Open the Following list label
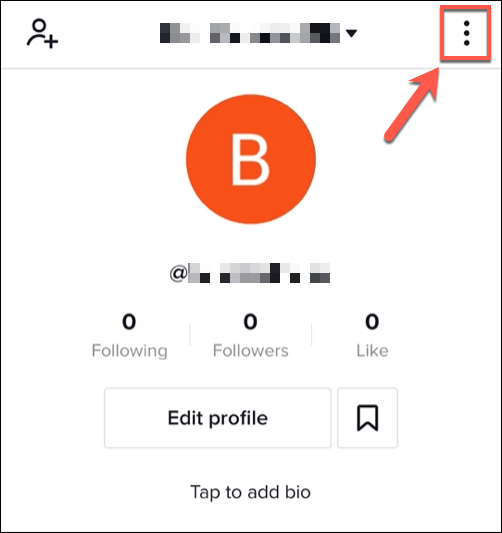 click(x=129, y=351)
